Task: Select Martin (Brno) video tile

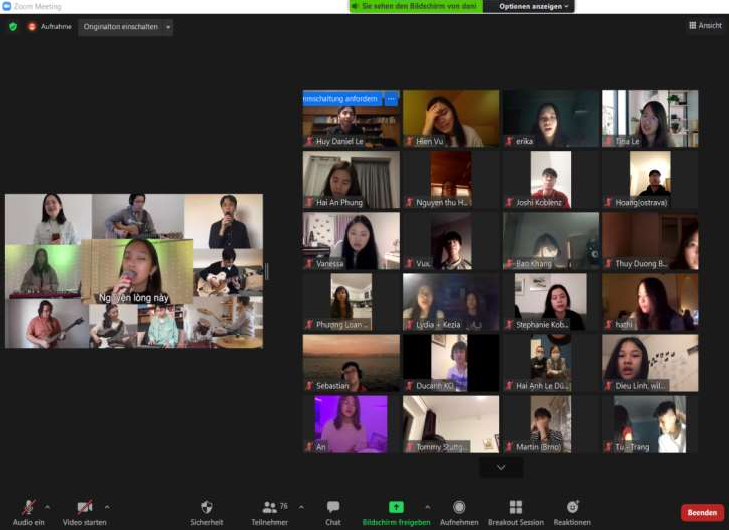Action: tap(551, 424)
